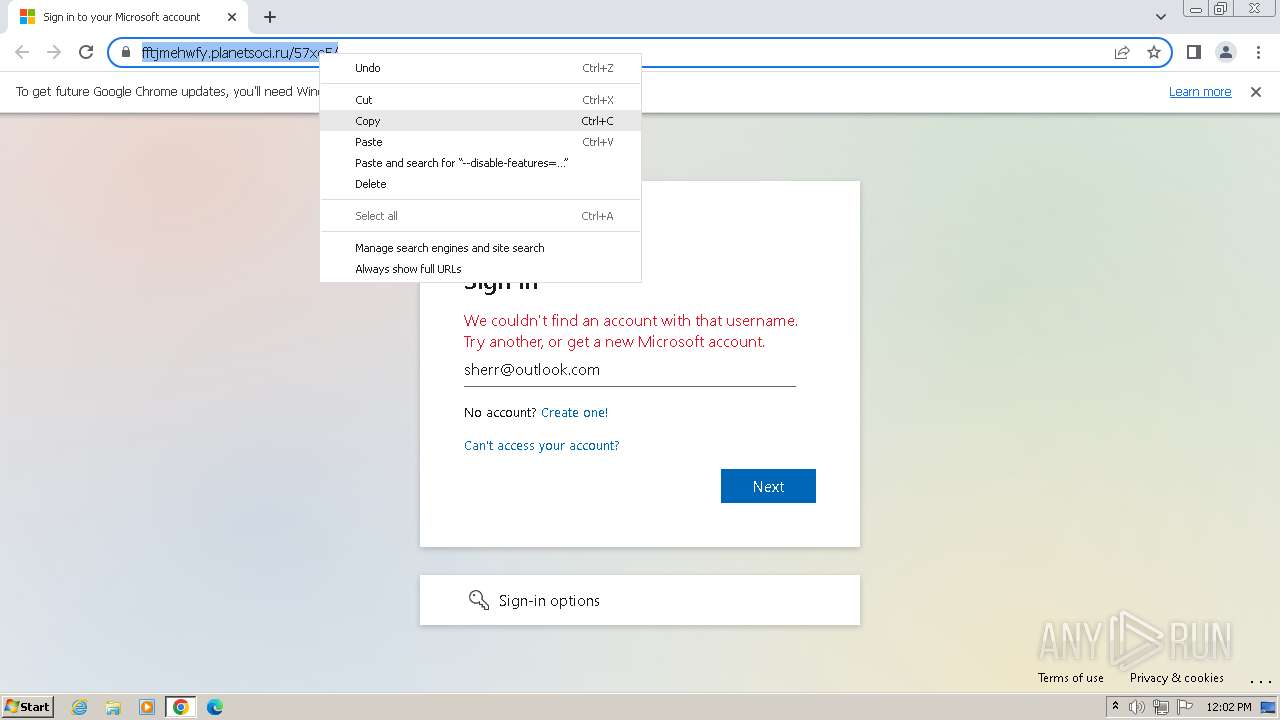Click the padlock site info icon
This screenshot has width=1280, height=720.
click(x=126, y=52)
